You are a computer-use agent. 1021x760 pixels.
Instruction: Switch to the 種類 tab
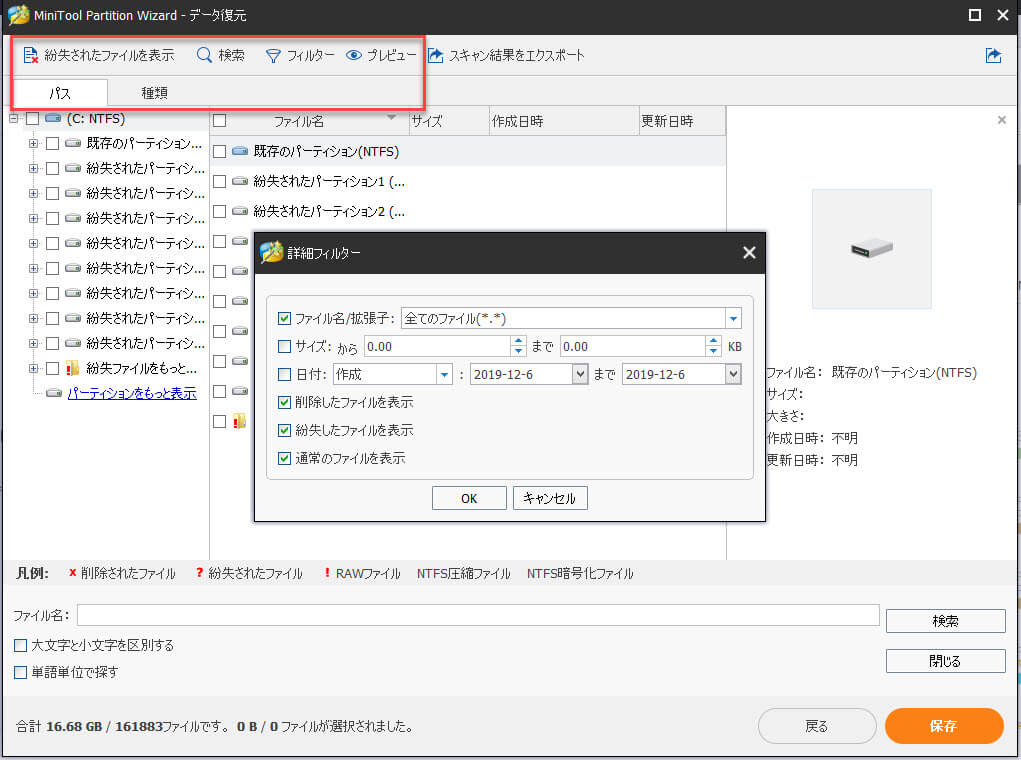point(155,93)
